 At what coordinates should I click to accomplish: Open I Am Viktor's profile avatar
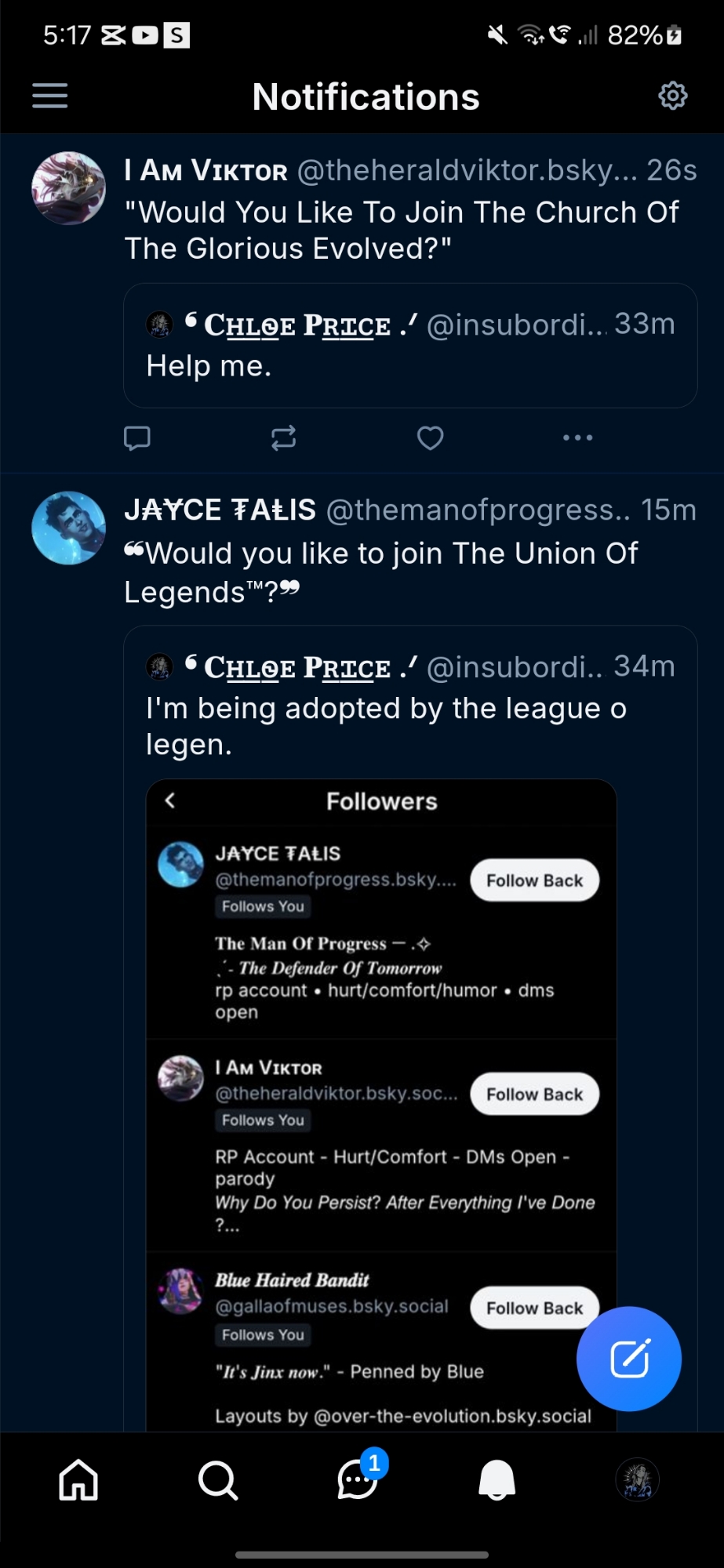(x=68, y=188)
